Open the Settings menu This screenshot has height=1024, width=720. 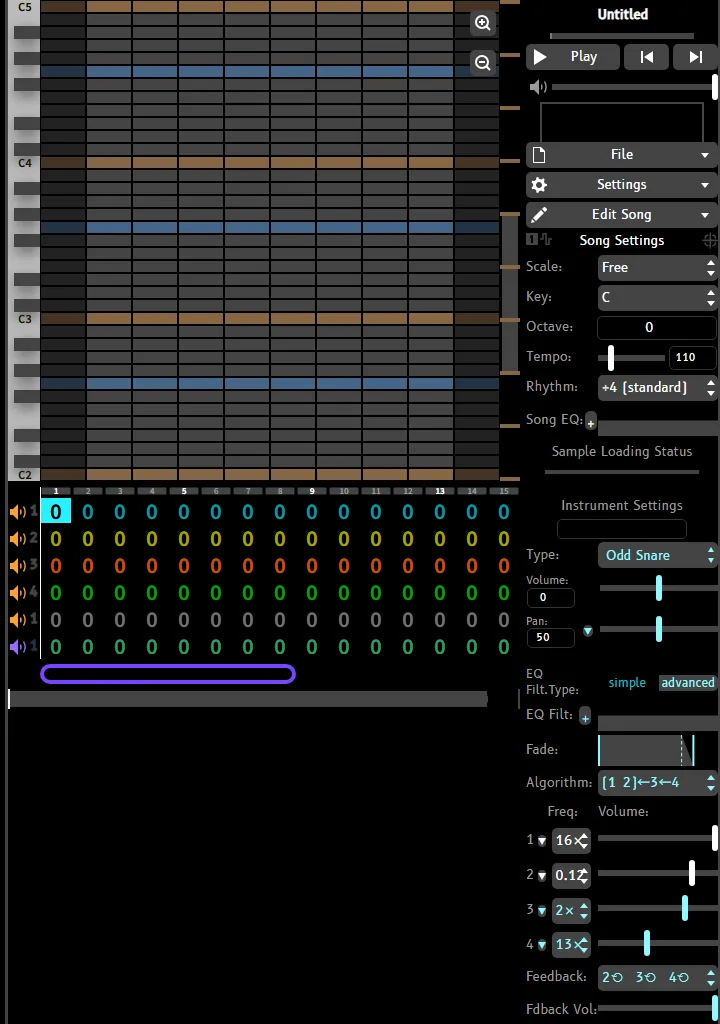click(622, 185)
